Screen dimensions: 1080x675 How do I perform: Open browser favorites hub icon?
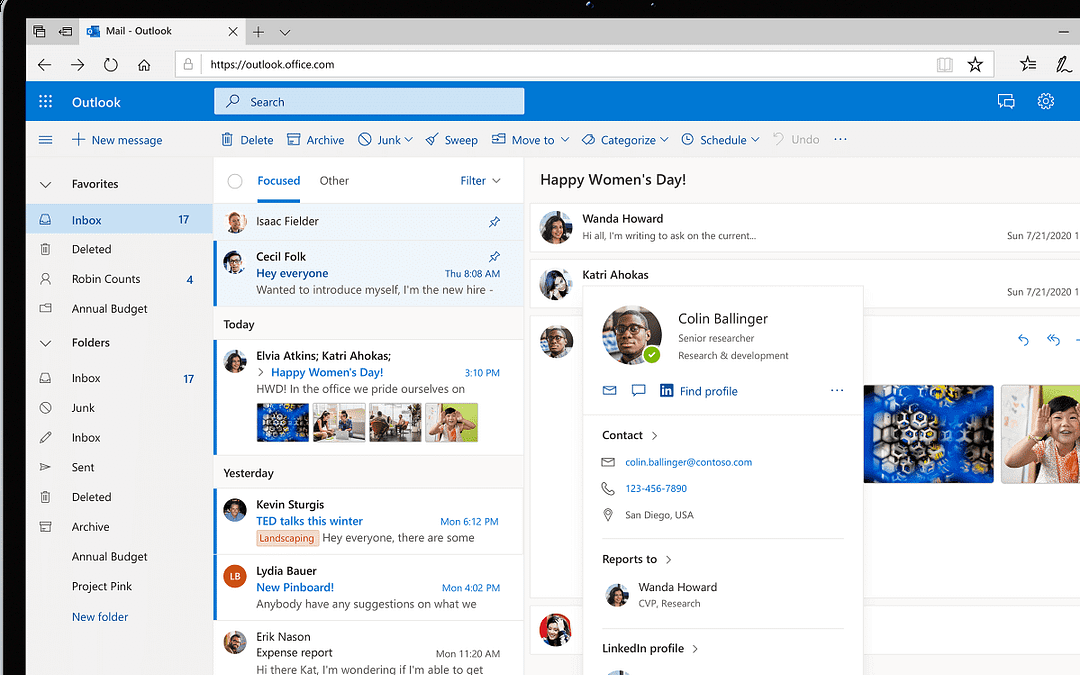tap(1028, 64)
